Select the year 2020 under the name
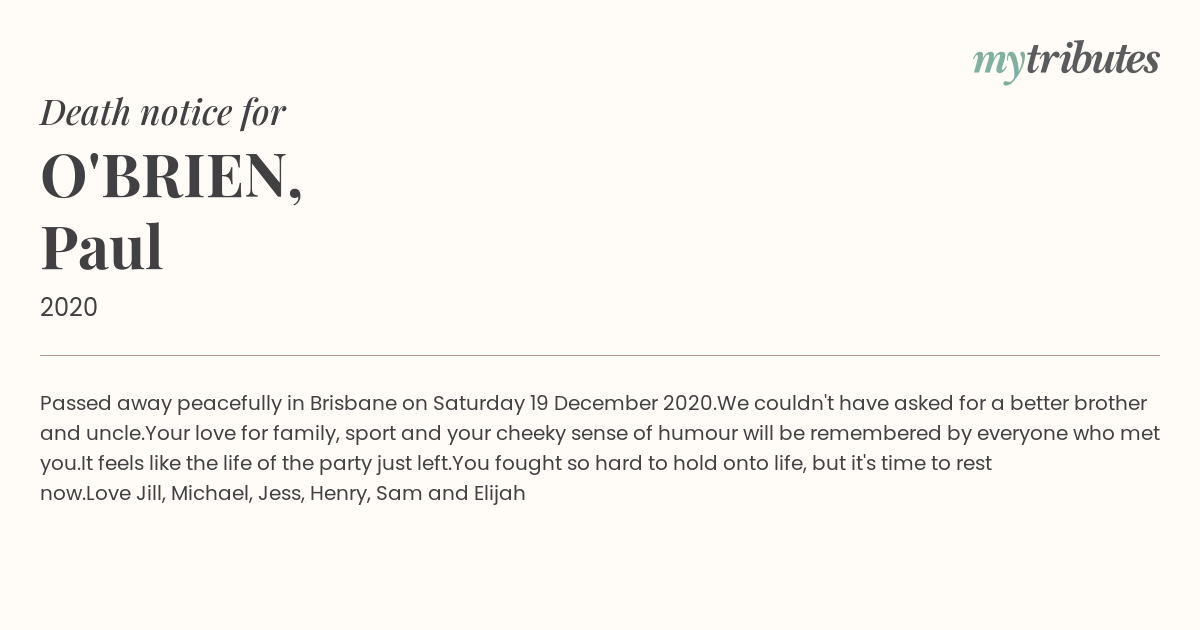This screenshot has height=630, width=1200. coord(69,307)
